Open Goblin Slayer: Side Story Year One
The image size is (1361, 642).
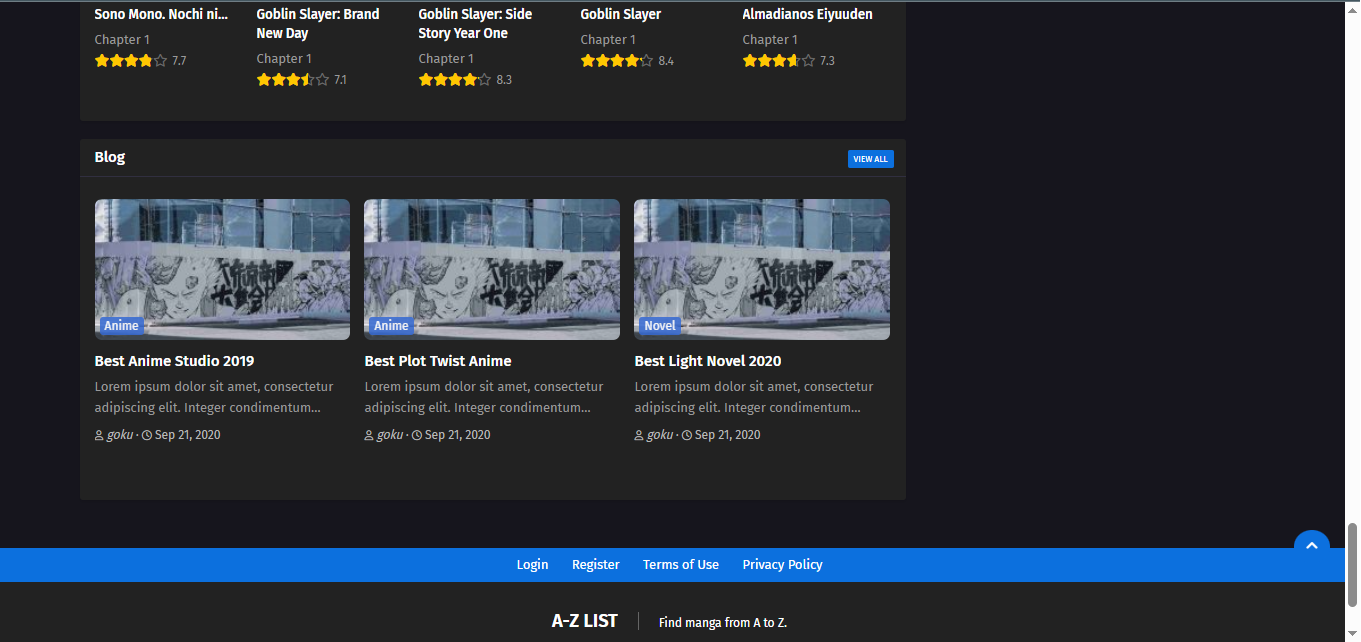[475, 24]
